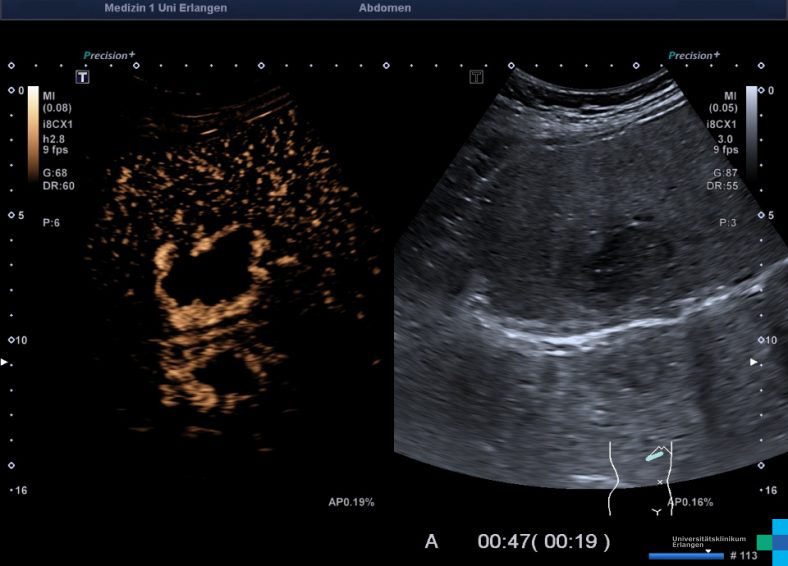Click the blue cine progress bar
This screenshot has height=566, width=788.
tap(685, 556)
